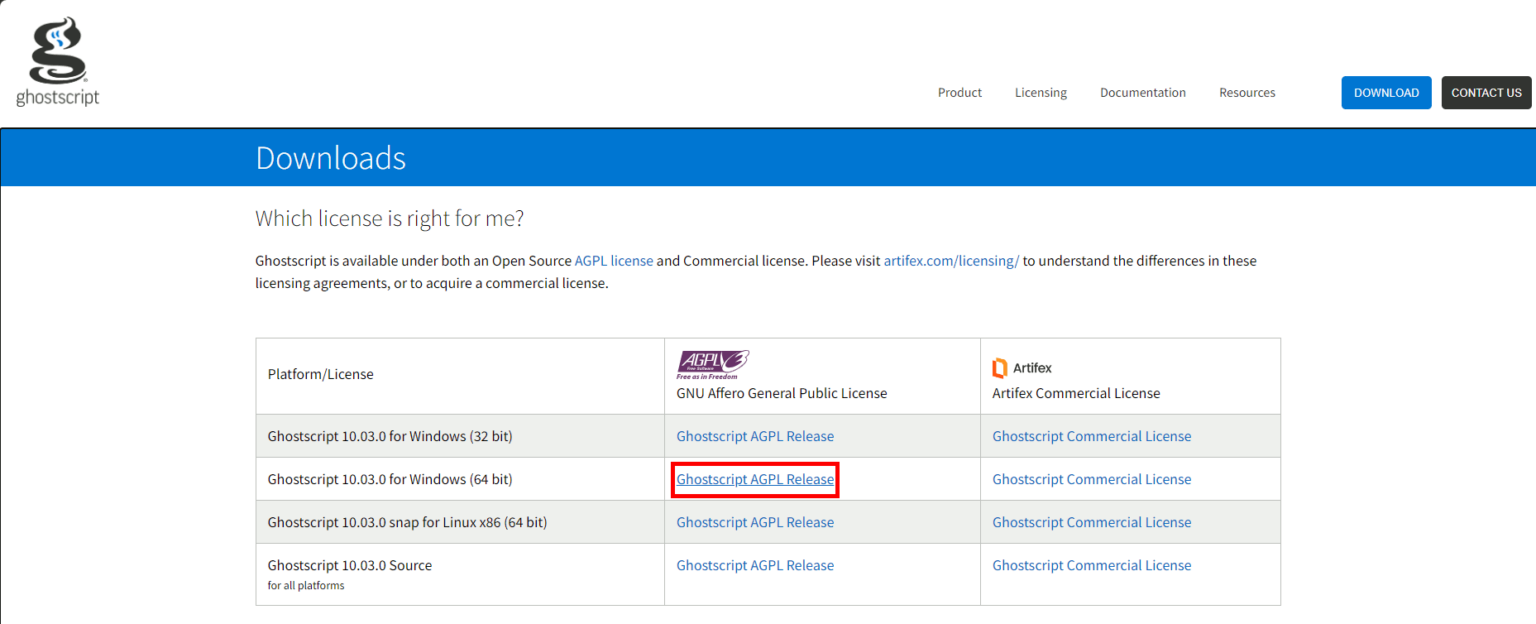1536x624 pixels.
Task: Open the Licensing page
Action: 1040,92
